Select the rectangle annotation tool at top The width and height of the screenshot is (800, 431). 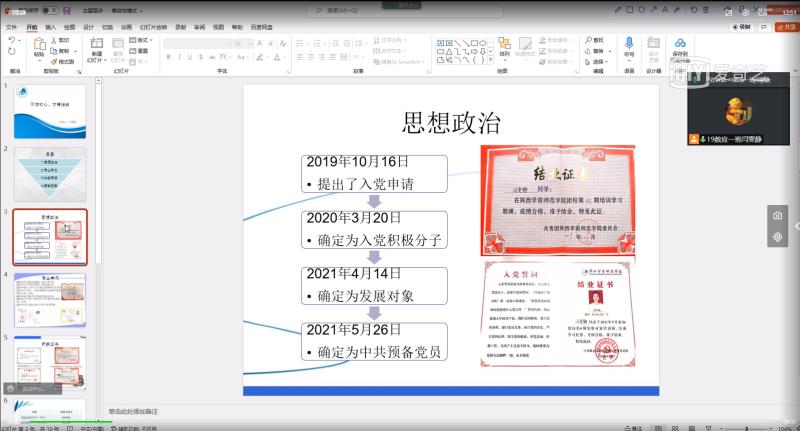click(630, 10)
